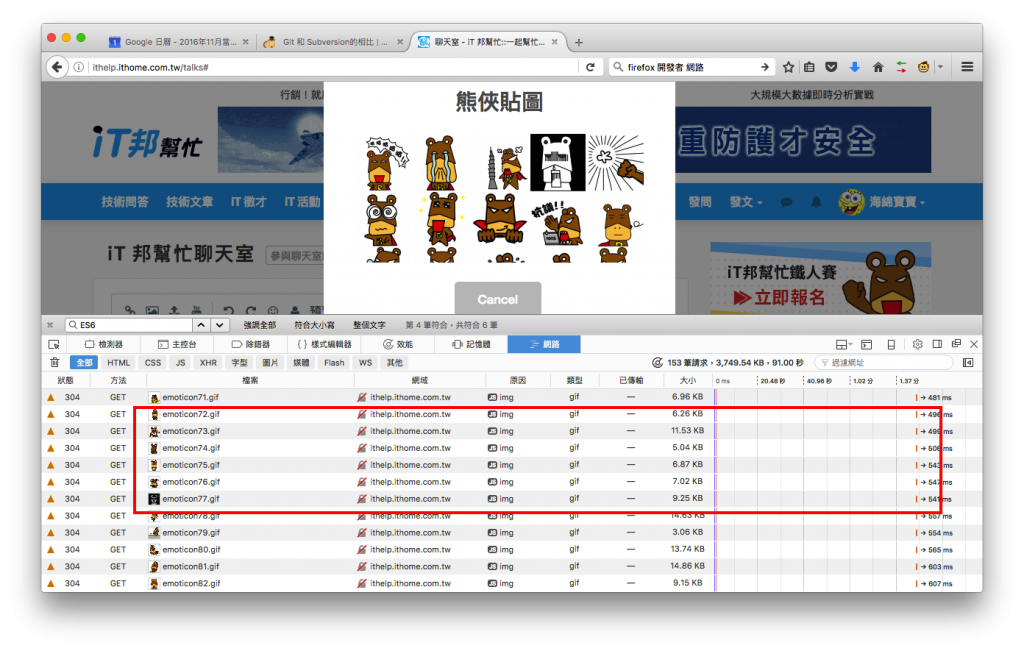Open 技術問答 in site navigation
Image resolution: width=1024 pixels, height=651 pixels.
click(125, 202)
